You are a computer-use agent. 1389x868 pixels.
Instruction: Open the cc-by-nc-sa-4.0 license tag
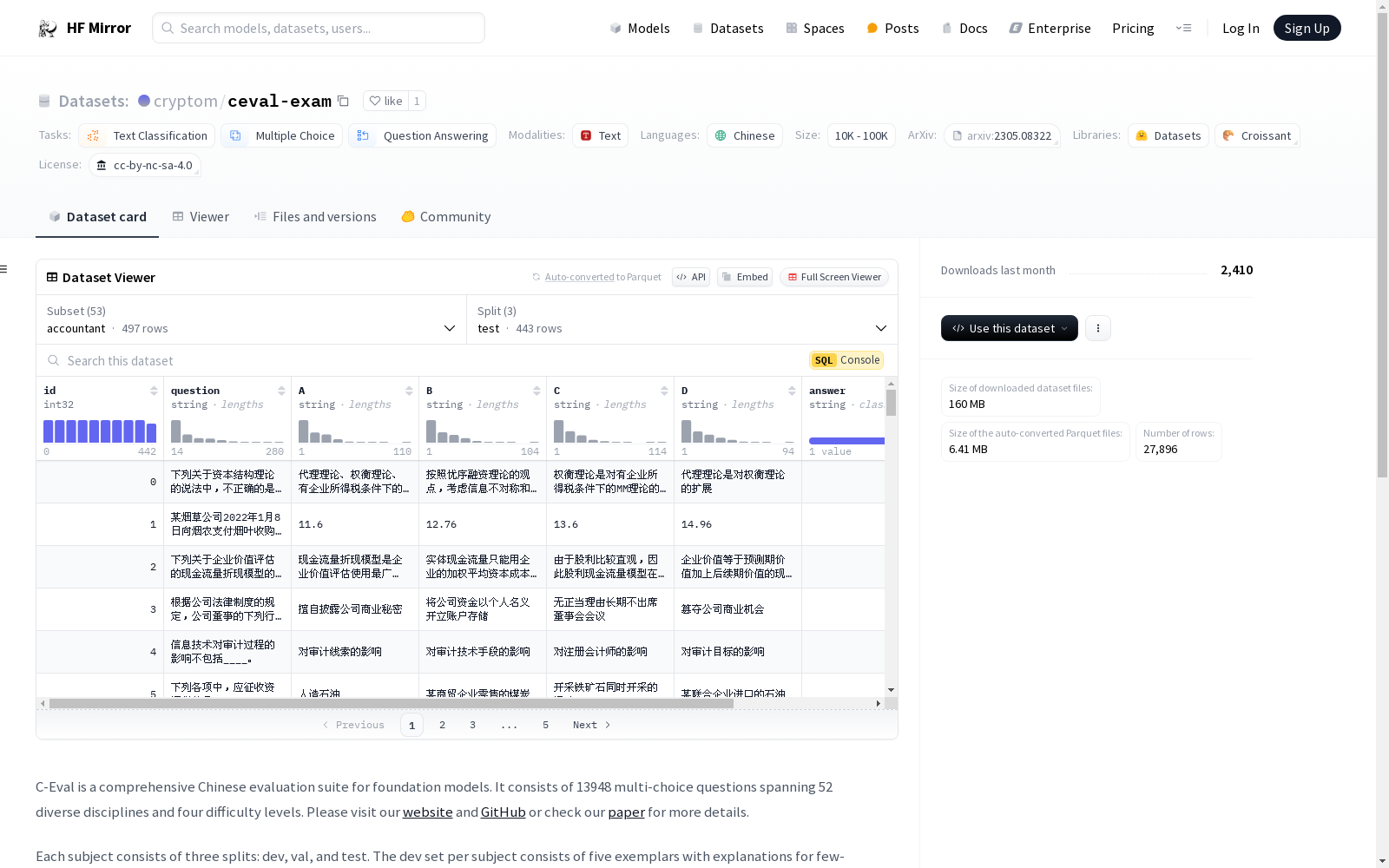145,165
